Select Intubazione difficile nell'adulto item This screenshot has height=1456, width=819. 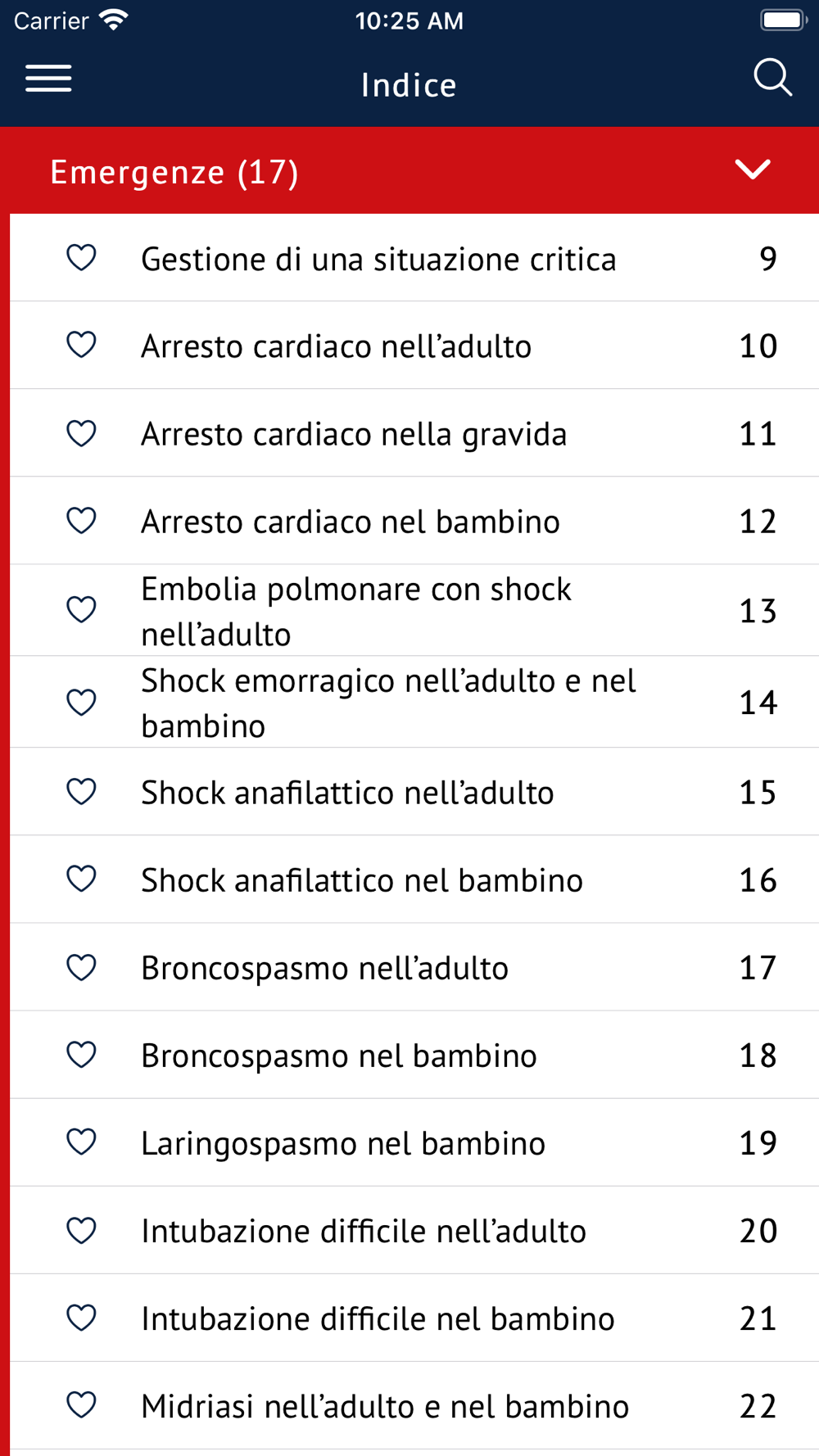click(364, 1231)
